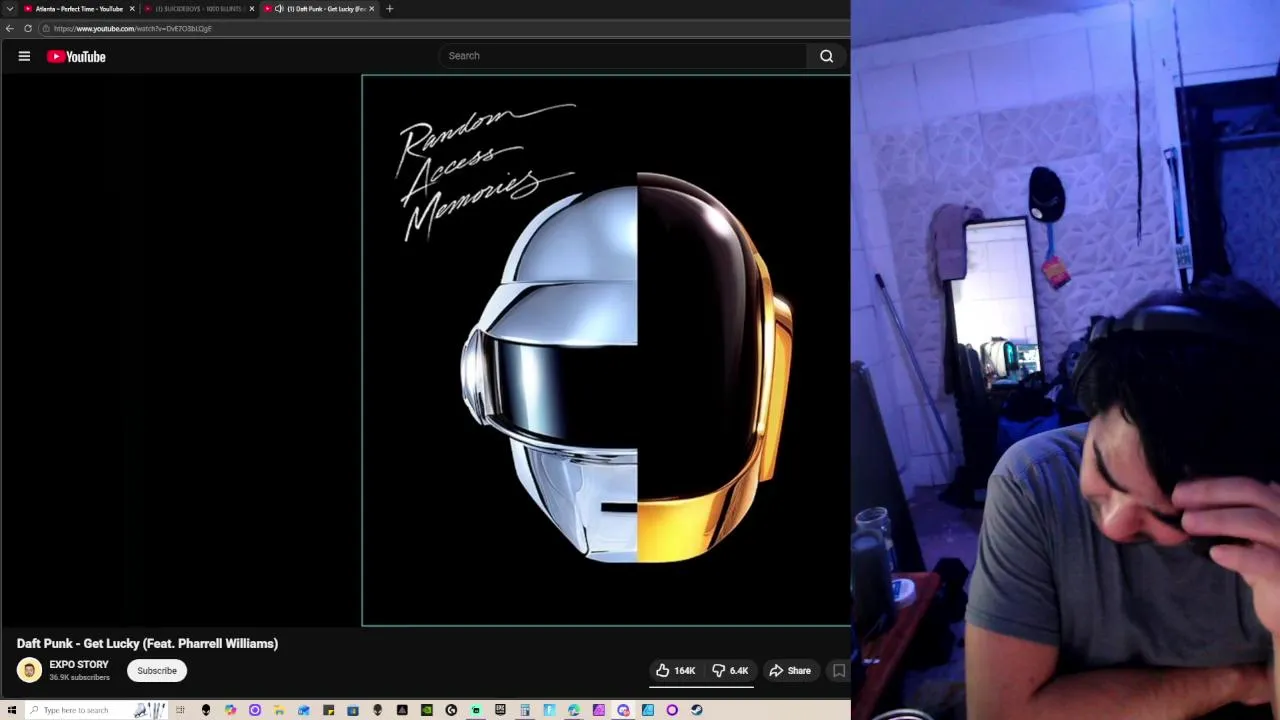Click the magnifier search button
Image resolution: width=1280 pixels, height=720 pixels.
[826, 56]
